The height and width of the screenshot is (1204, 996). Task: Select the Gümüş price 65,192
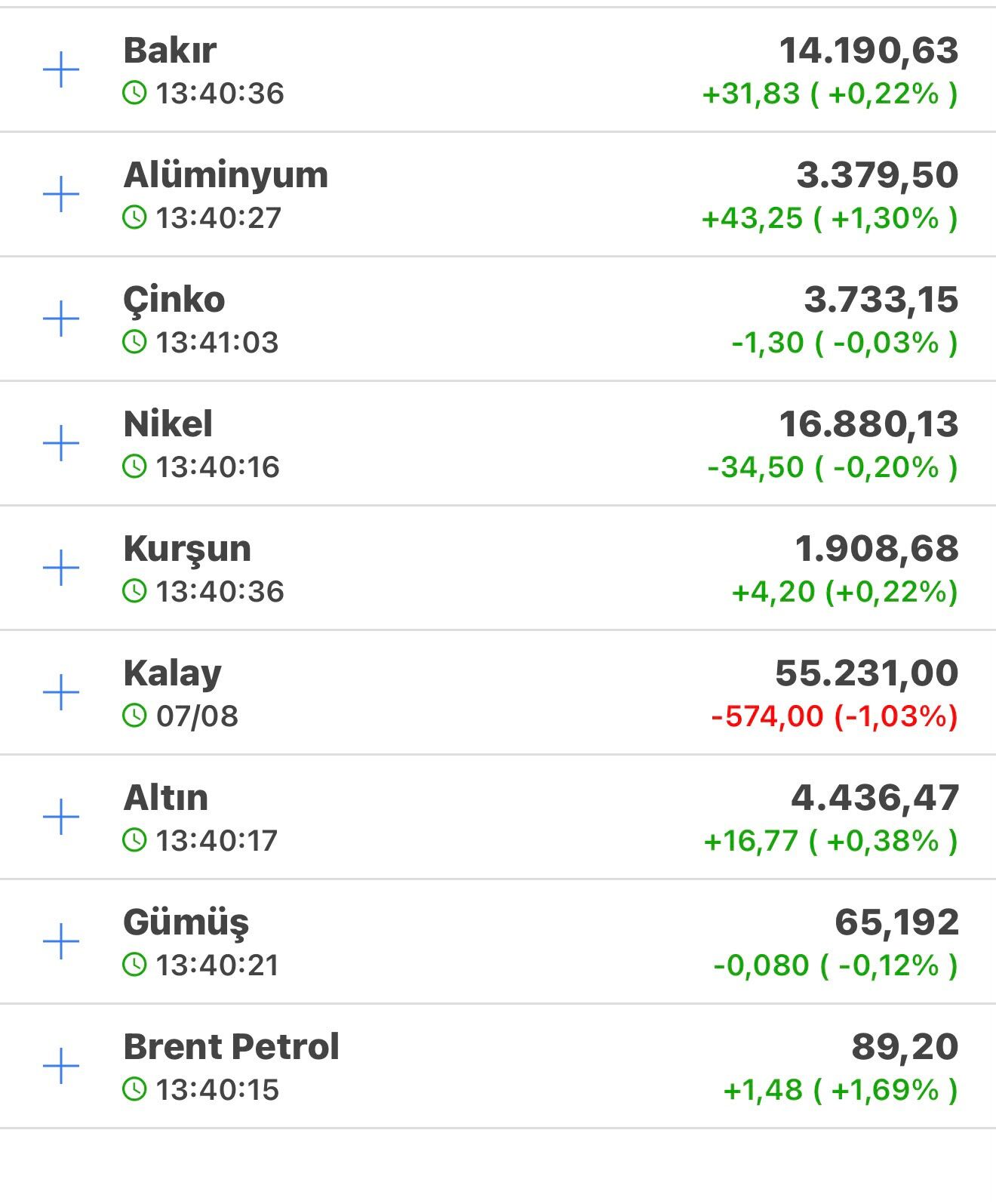click(897, 922)
